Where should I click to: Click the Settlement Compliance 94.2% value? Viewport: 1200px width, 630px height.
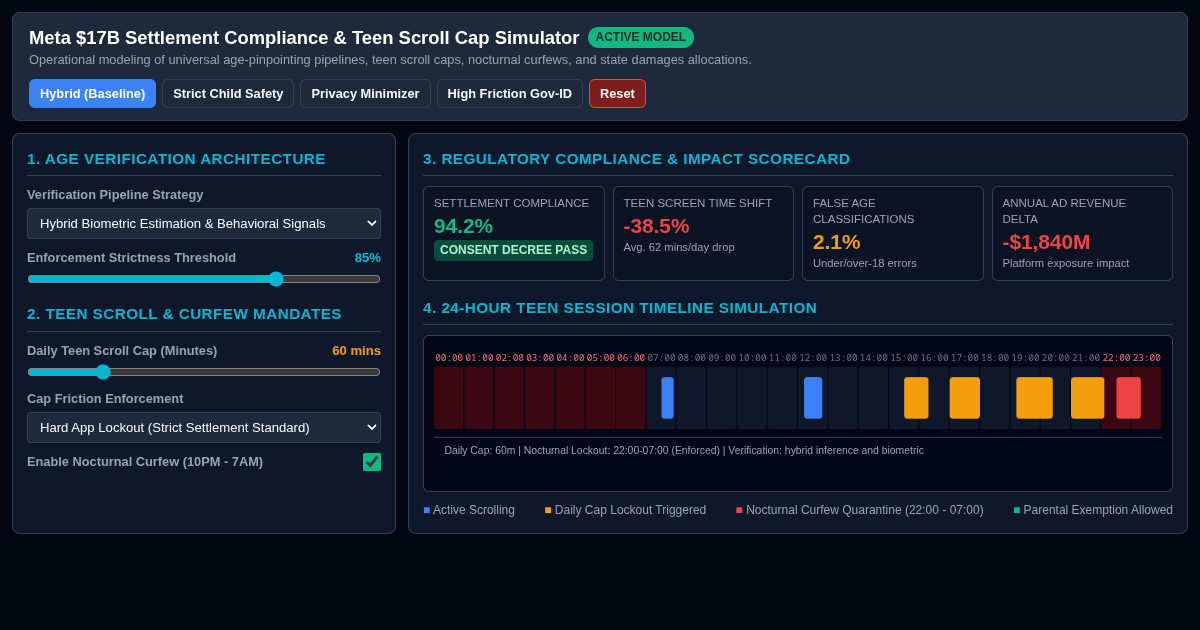[x=463, y=226]
